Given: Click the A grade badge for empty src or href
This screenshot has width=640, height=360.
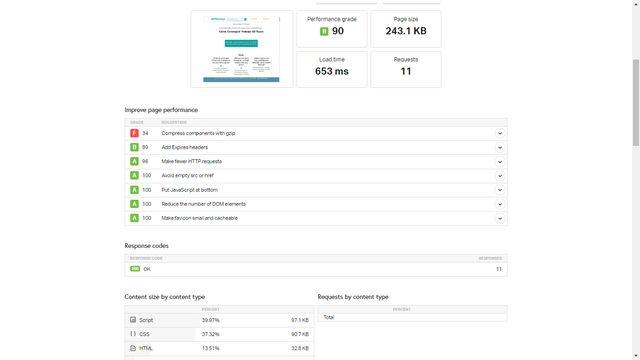Looking at the screenshot, I should (134, 176).
